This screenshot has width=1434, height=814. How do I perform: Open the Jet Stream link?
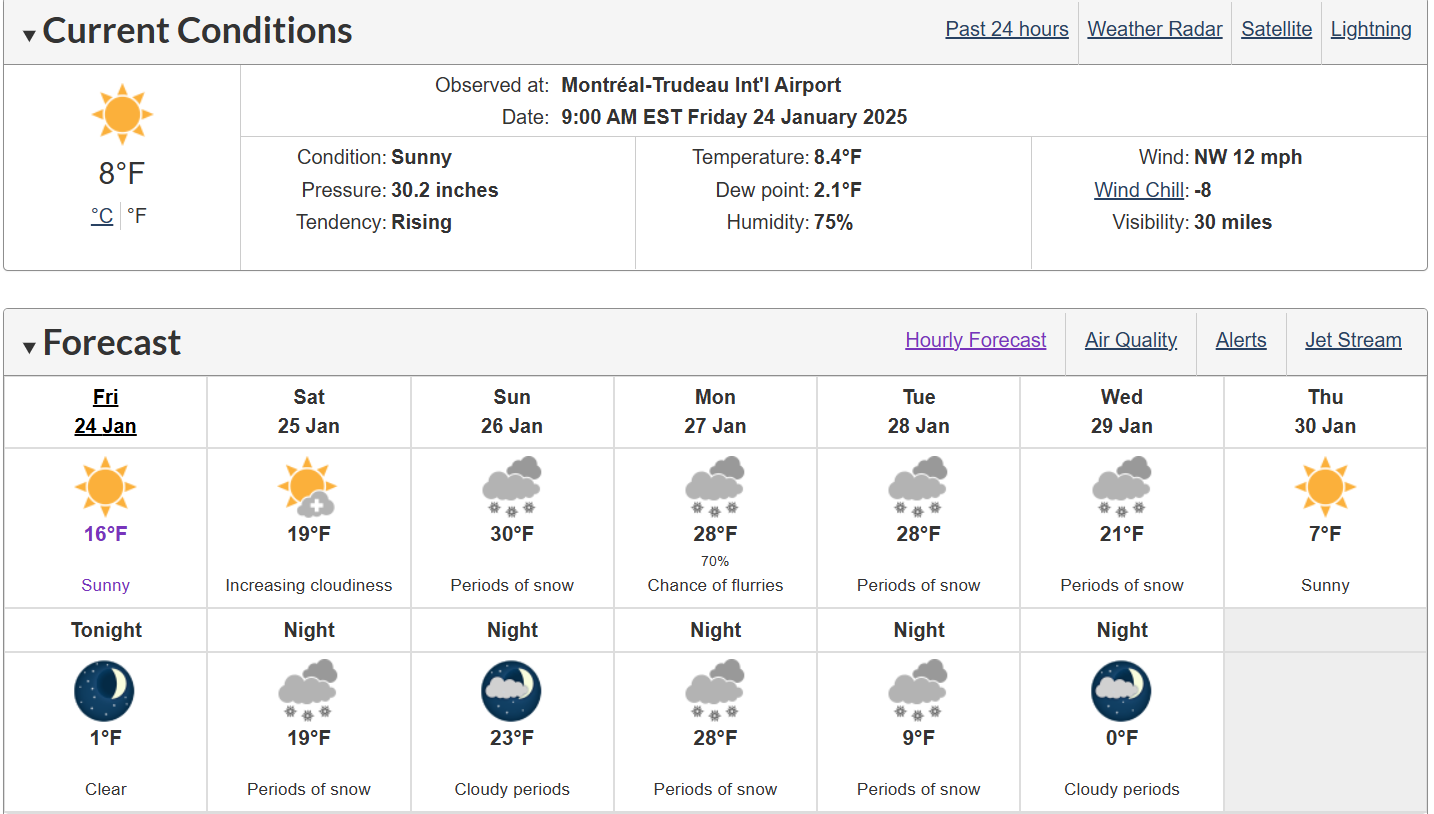(x=1353, y=340)
